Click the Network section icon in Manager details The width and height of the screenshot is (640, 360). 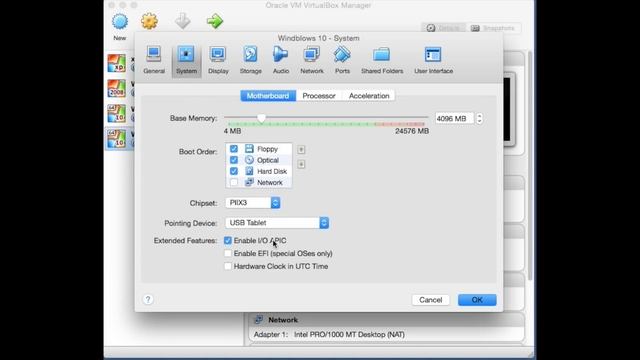[258, 320]
